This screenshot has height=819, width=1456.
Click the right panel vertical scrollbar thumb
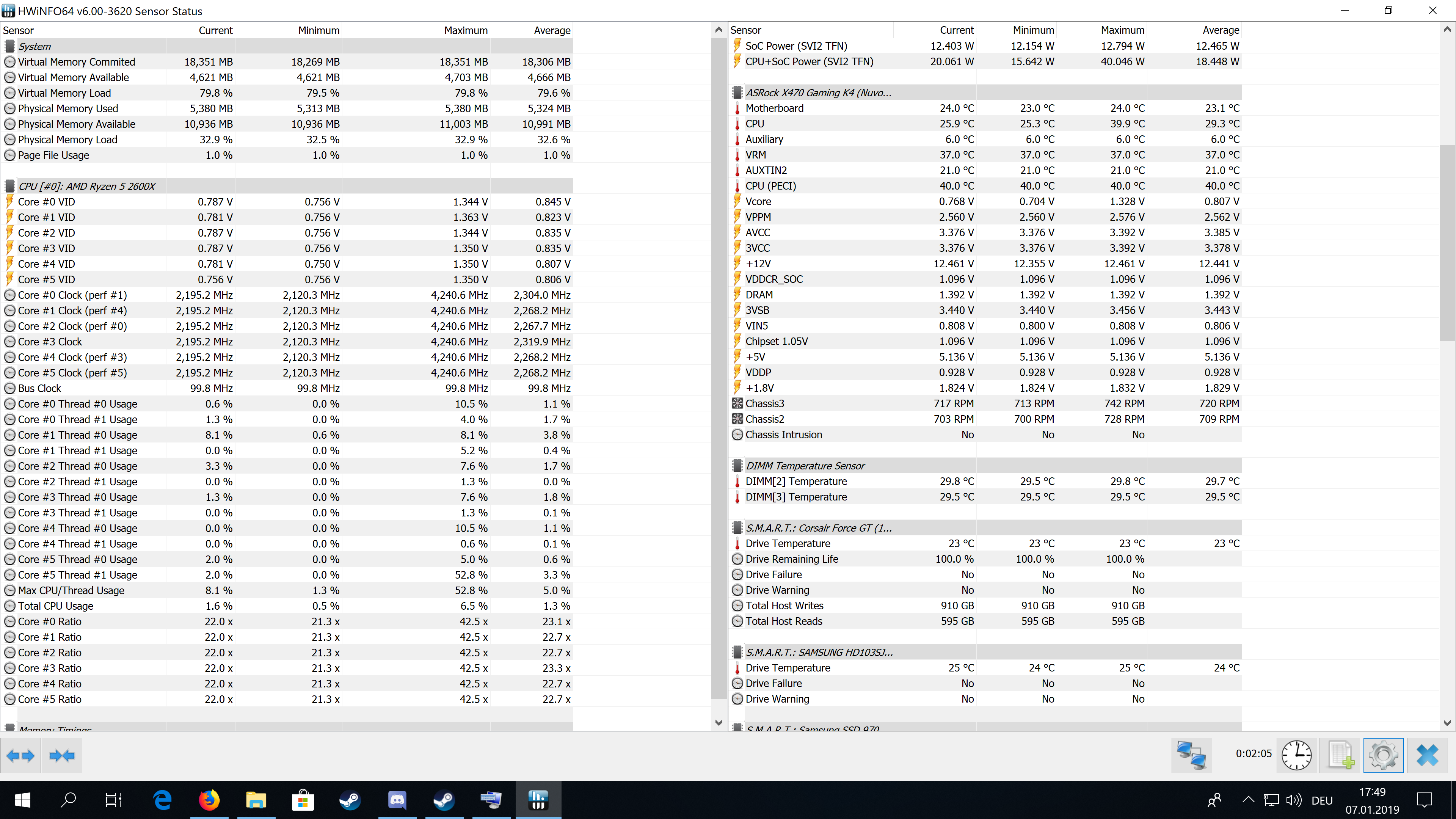tap(1447, 243)
